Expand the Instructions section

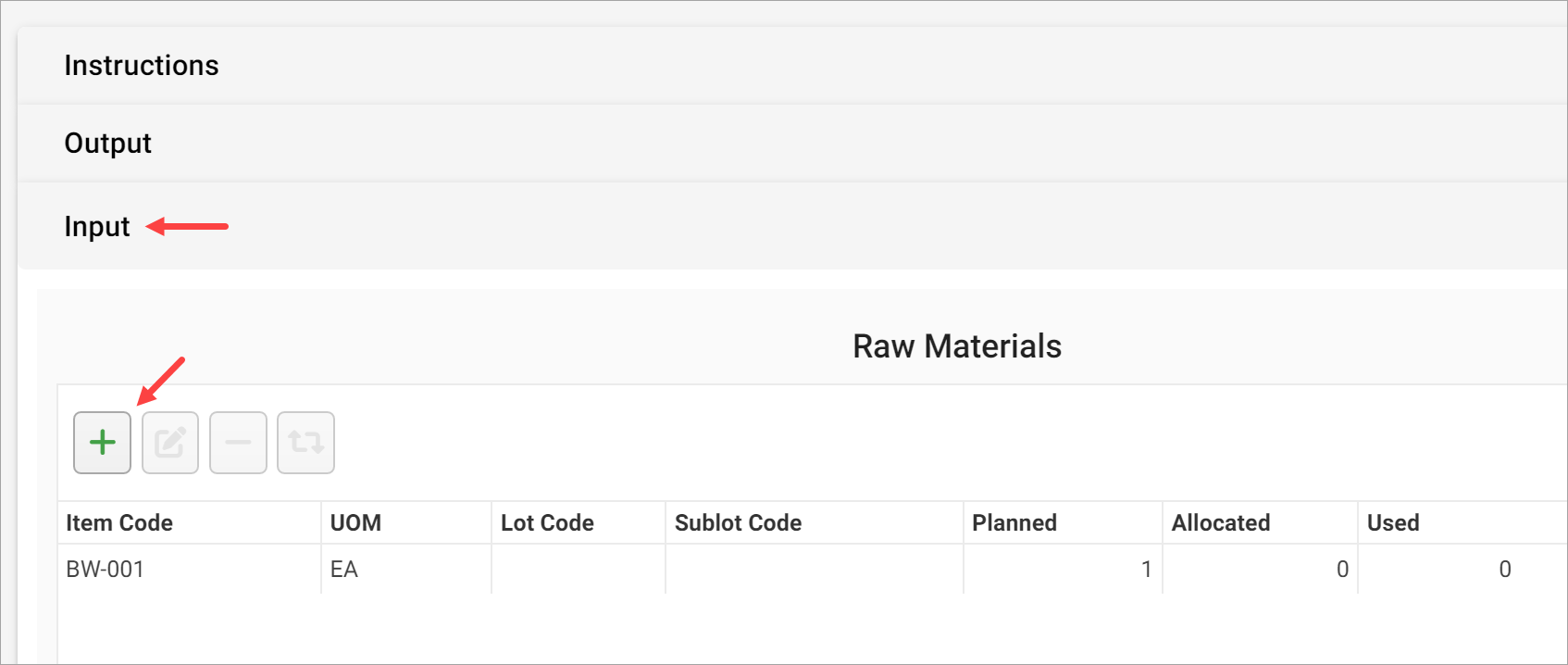point(142,65)
